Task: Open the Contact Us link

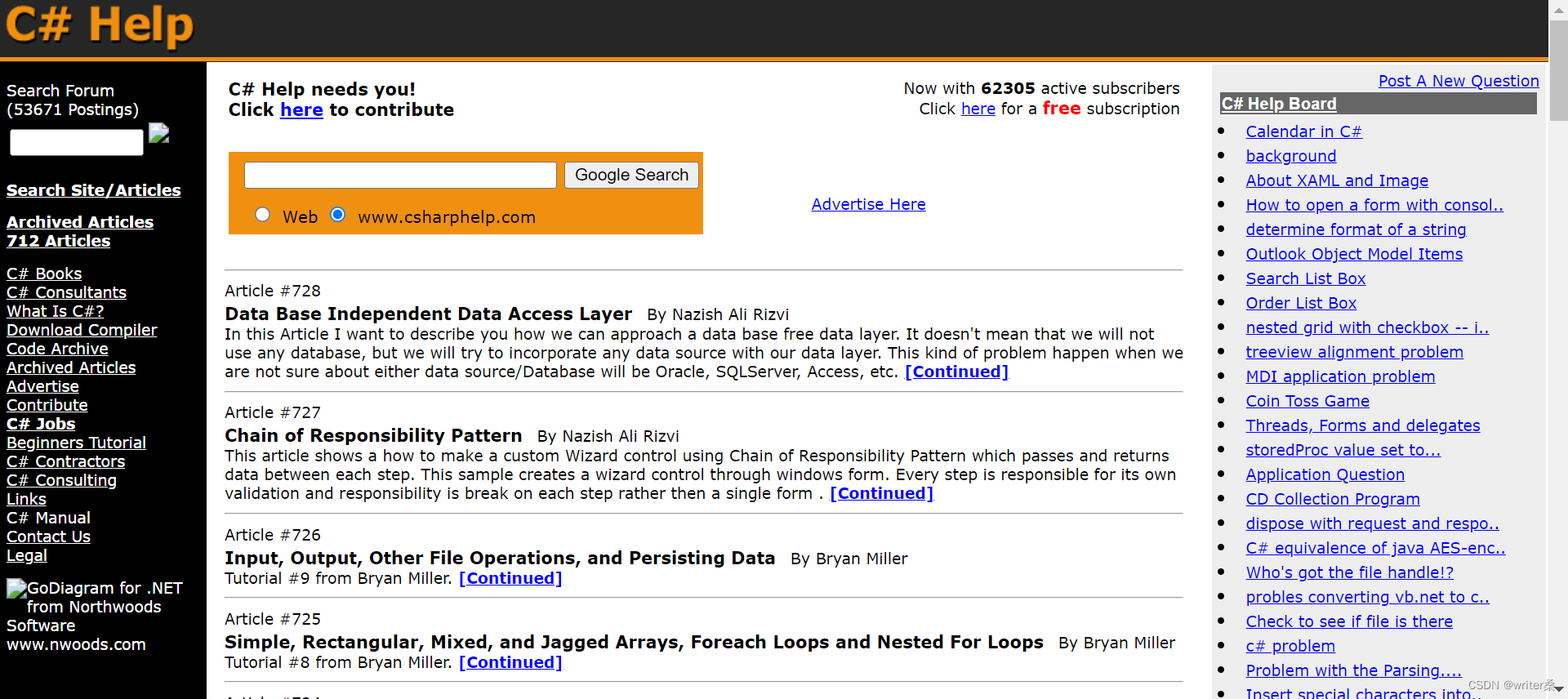Action: click(48, 536)
